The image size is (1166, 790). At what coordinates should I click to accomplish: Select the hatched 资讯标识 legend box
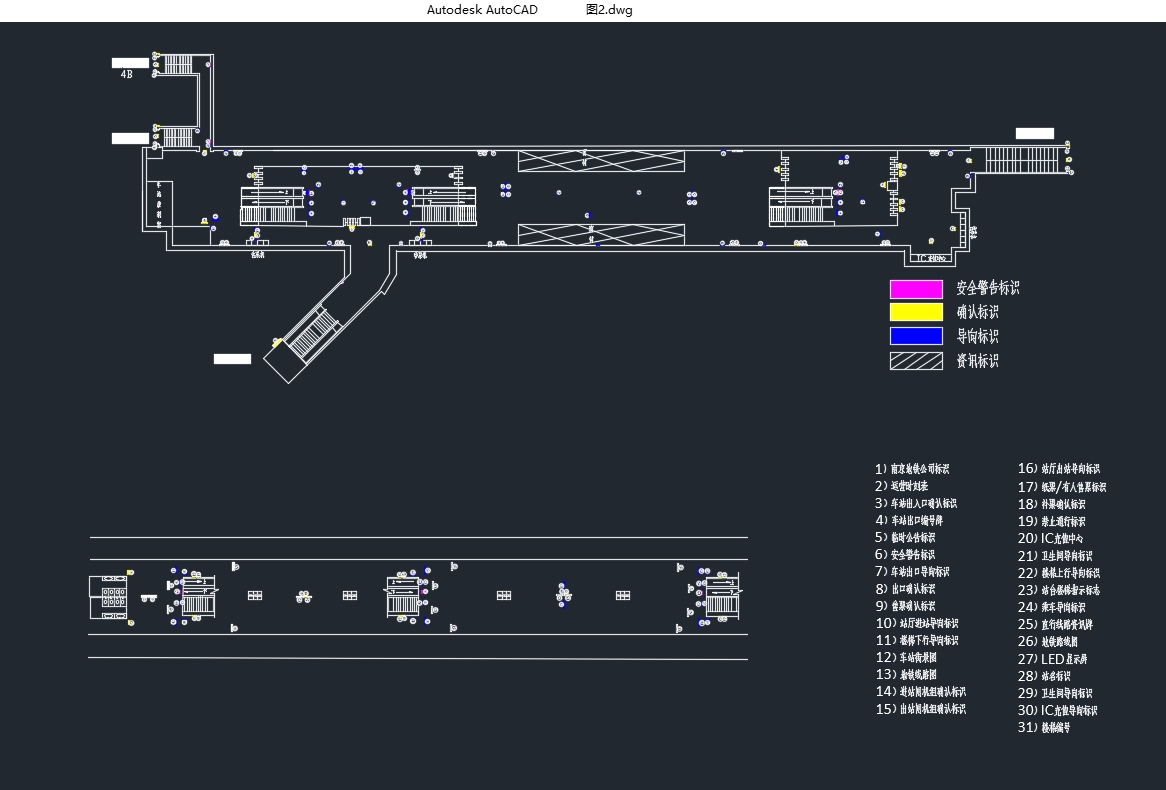(x=916, y=361)
